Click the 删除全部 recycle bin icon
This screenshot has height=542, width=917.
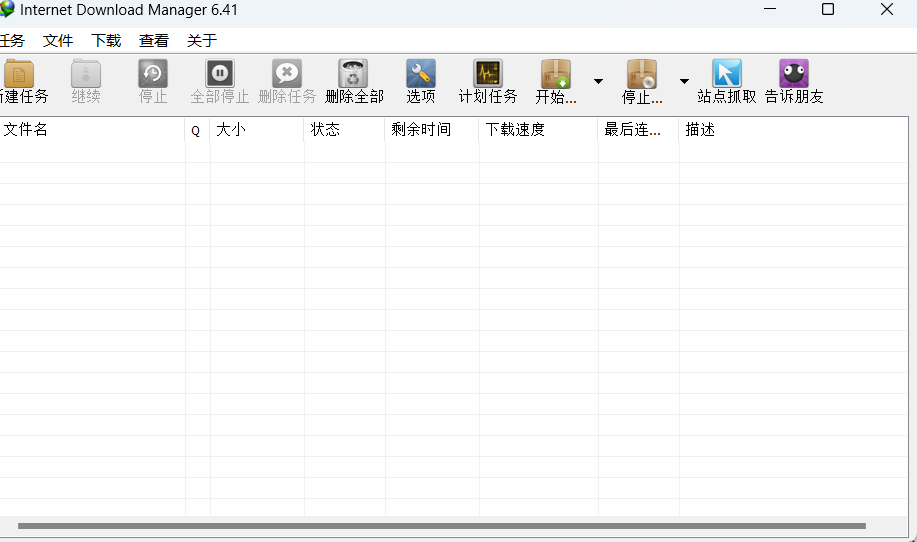pyautogui.click(x=353, y=74)
